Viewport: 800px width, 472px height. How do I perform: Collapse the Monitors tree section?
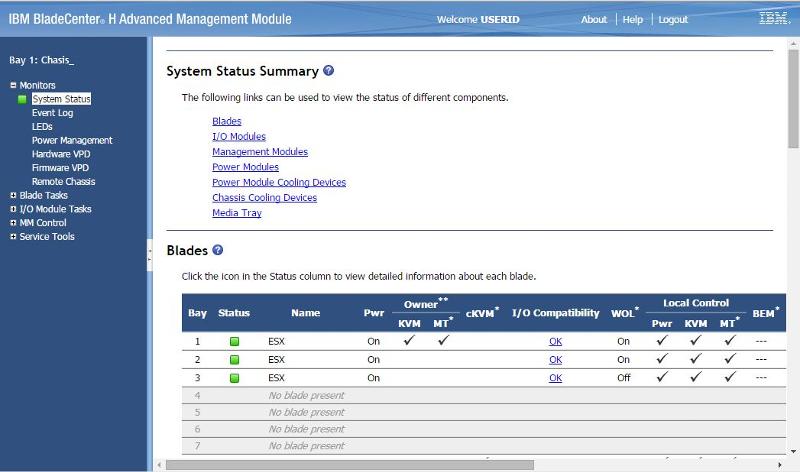[13, 85]
